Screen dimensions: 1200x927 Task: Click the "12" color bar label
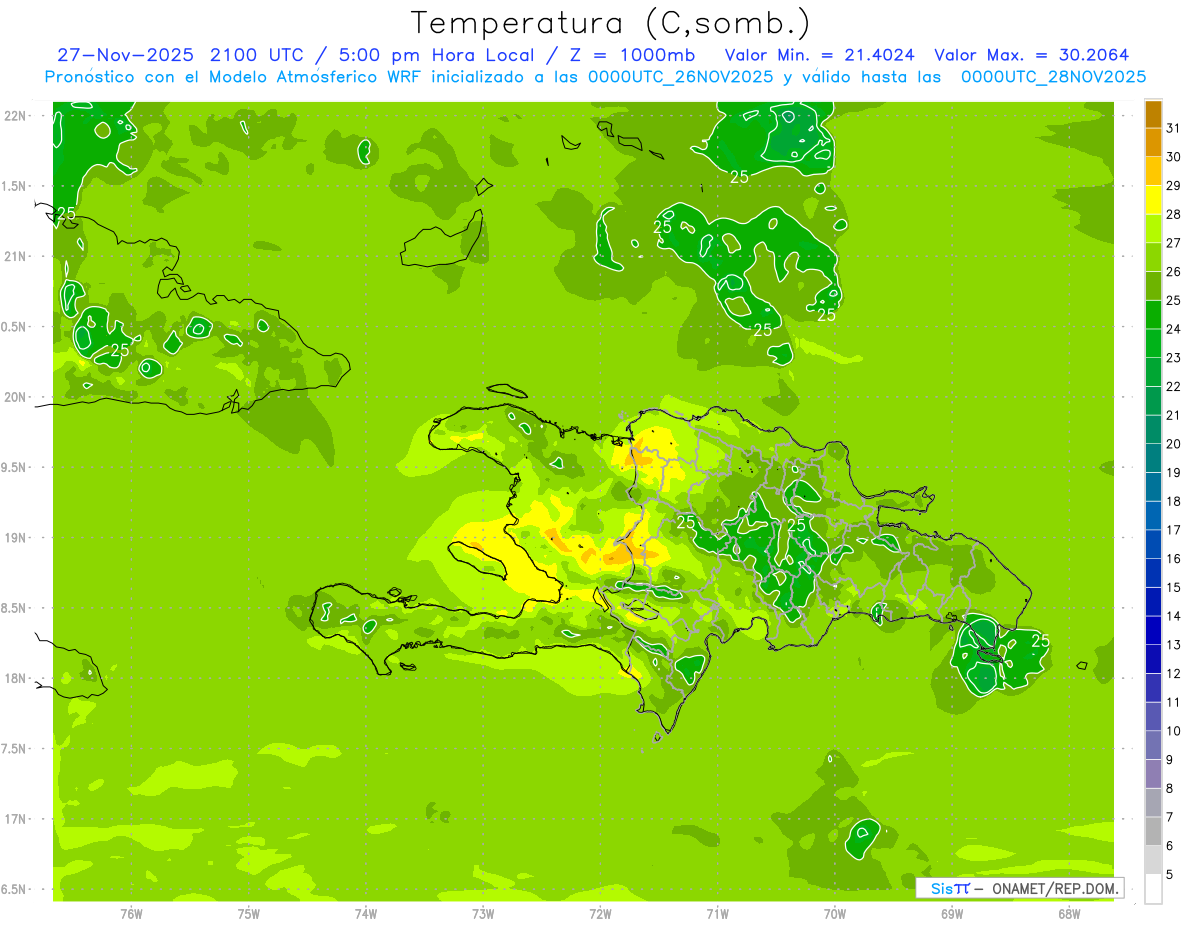click(x=1174, y=673)
